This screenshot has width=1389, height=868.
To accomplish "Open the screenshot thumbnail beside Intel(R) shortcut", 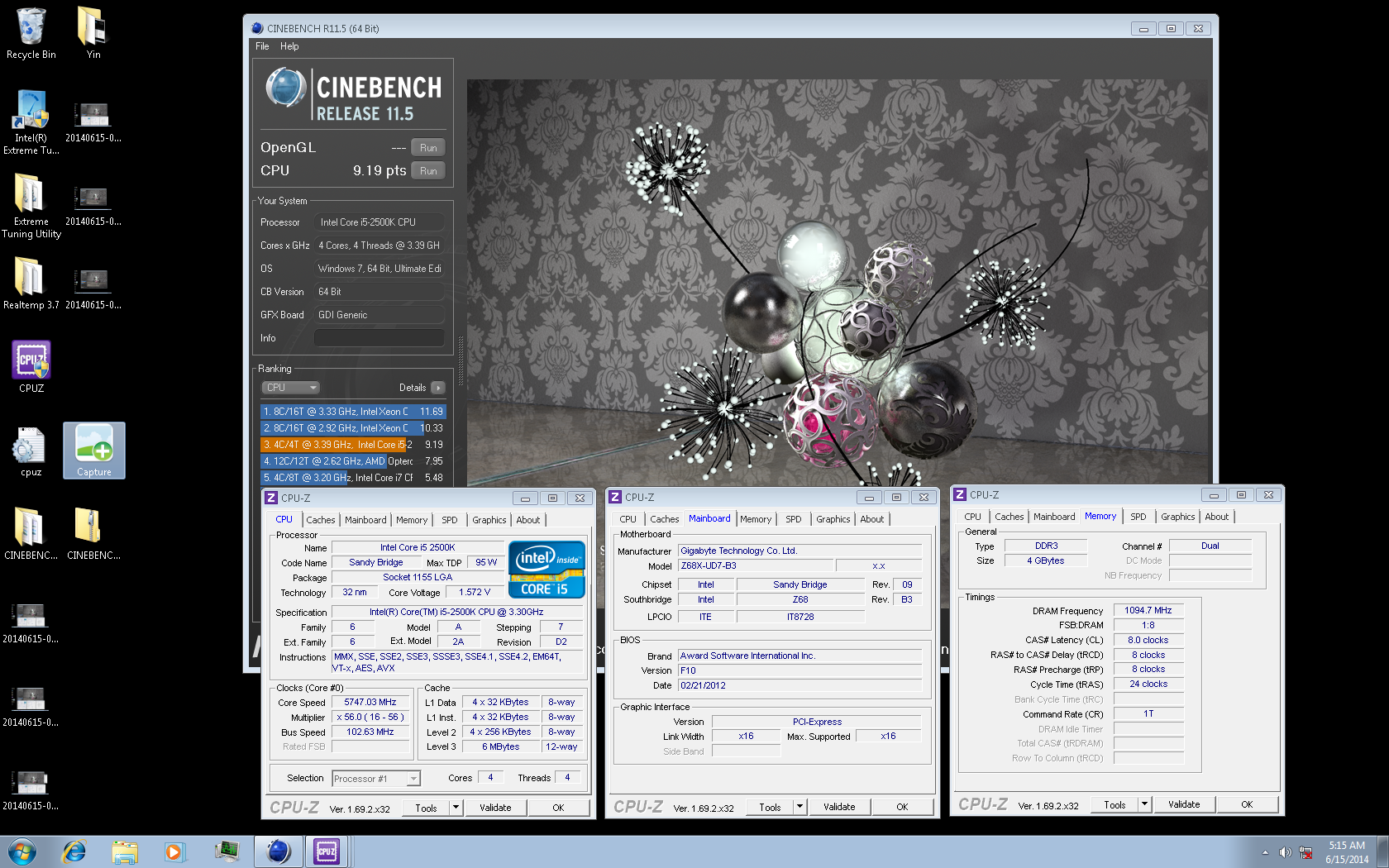I will pyautogui.click(x=93, y=122).
